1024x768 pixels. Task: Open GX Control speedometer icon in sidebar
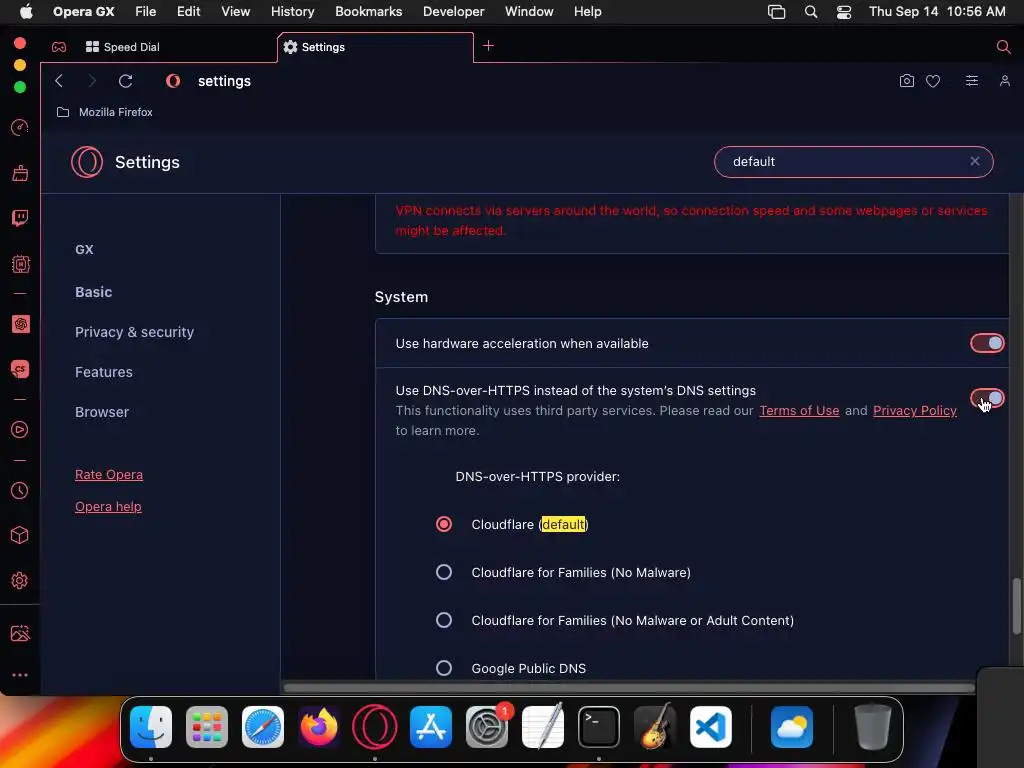(x=20, y=127)
